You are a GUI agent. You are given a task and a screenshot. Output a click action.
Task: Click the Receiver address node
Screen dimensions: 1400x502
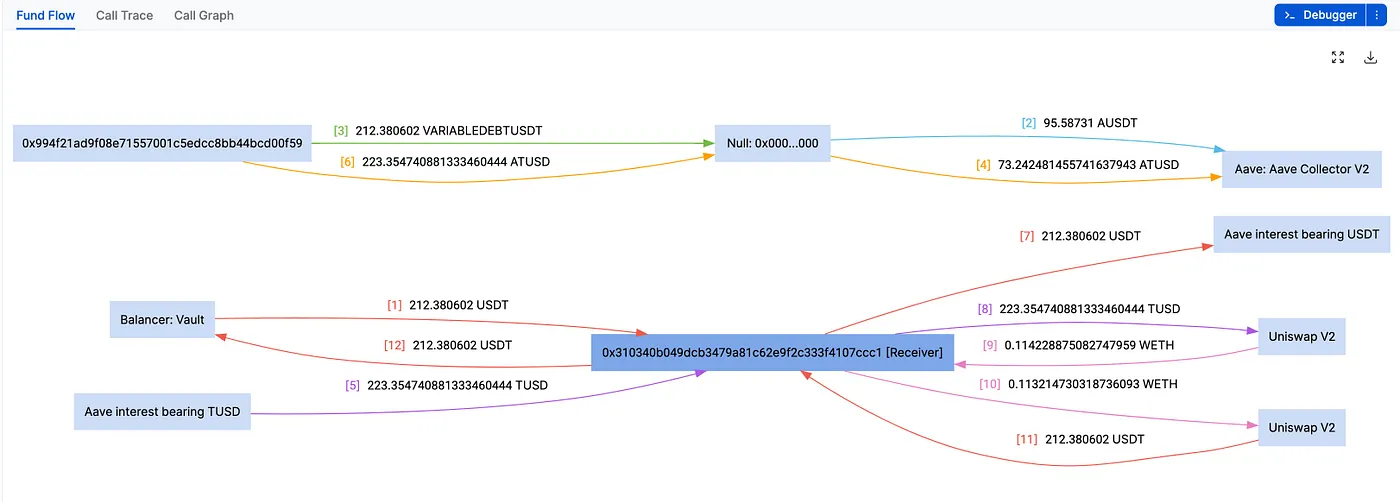(772, 352)
